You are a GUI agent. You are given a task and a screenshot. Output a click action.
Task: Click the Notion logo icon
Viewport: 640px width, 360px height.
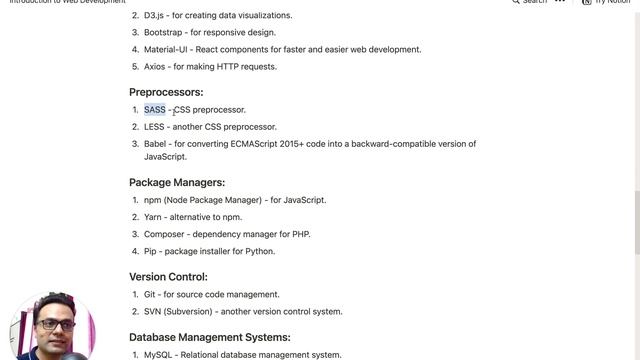tap(587, 2)
